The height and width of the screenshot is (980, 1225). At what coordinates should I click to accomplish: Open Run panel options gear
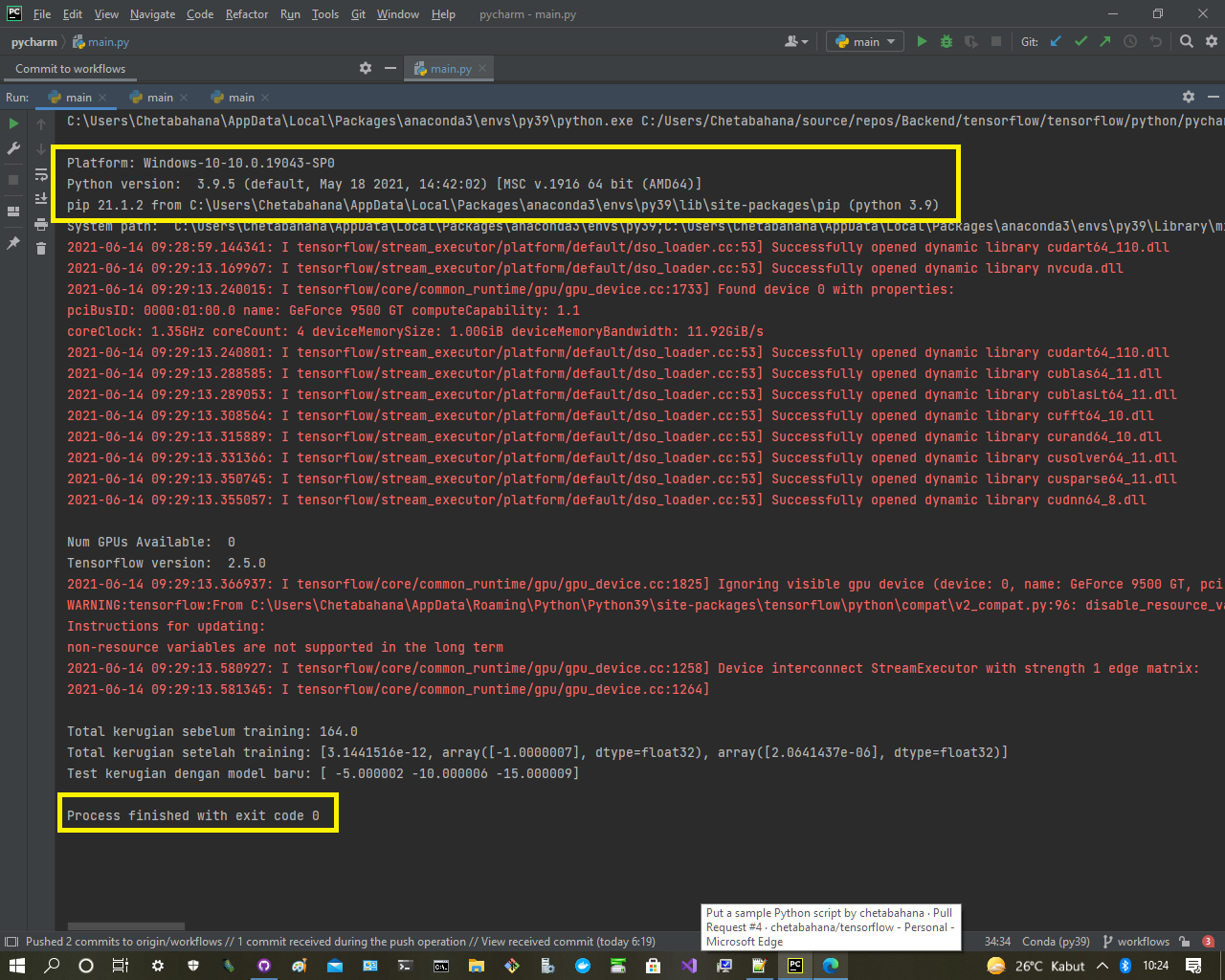[x=1189, y=97]
